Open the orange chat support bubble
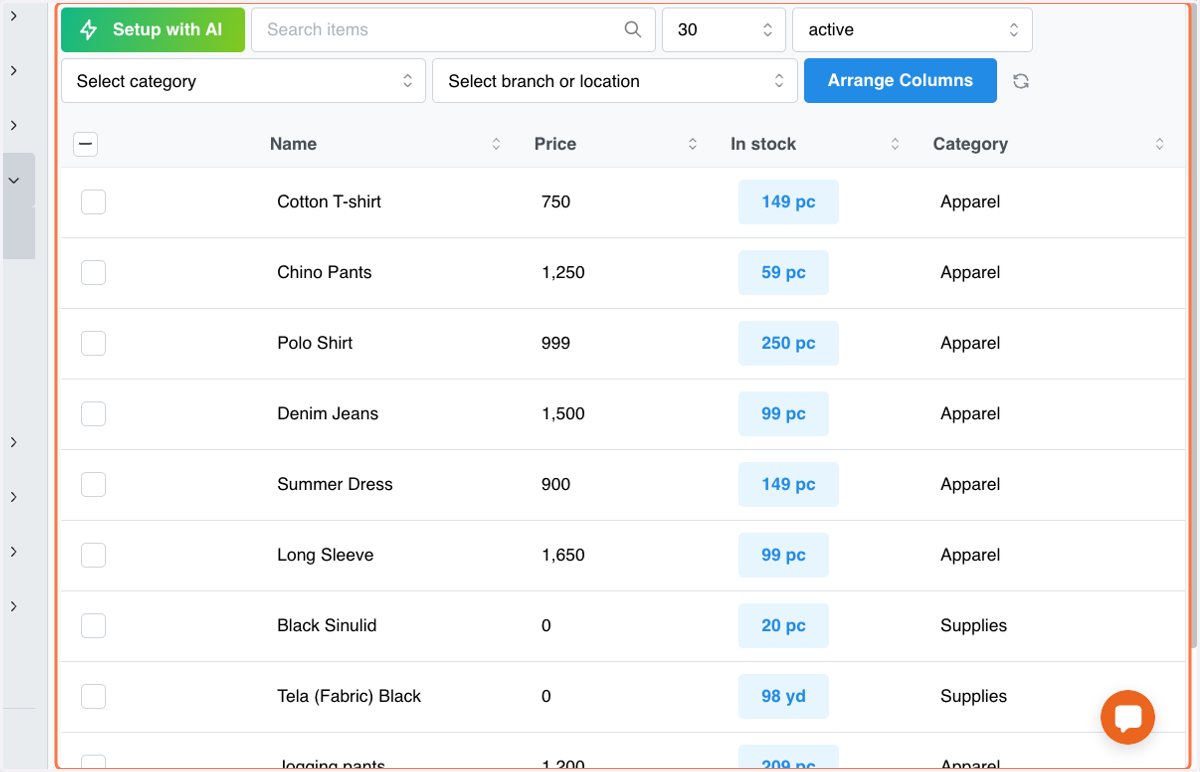 (x=1128, y=717)
